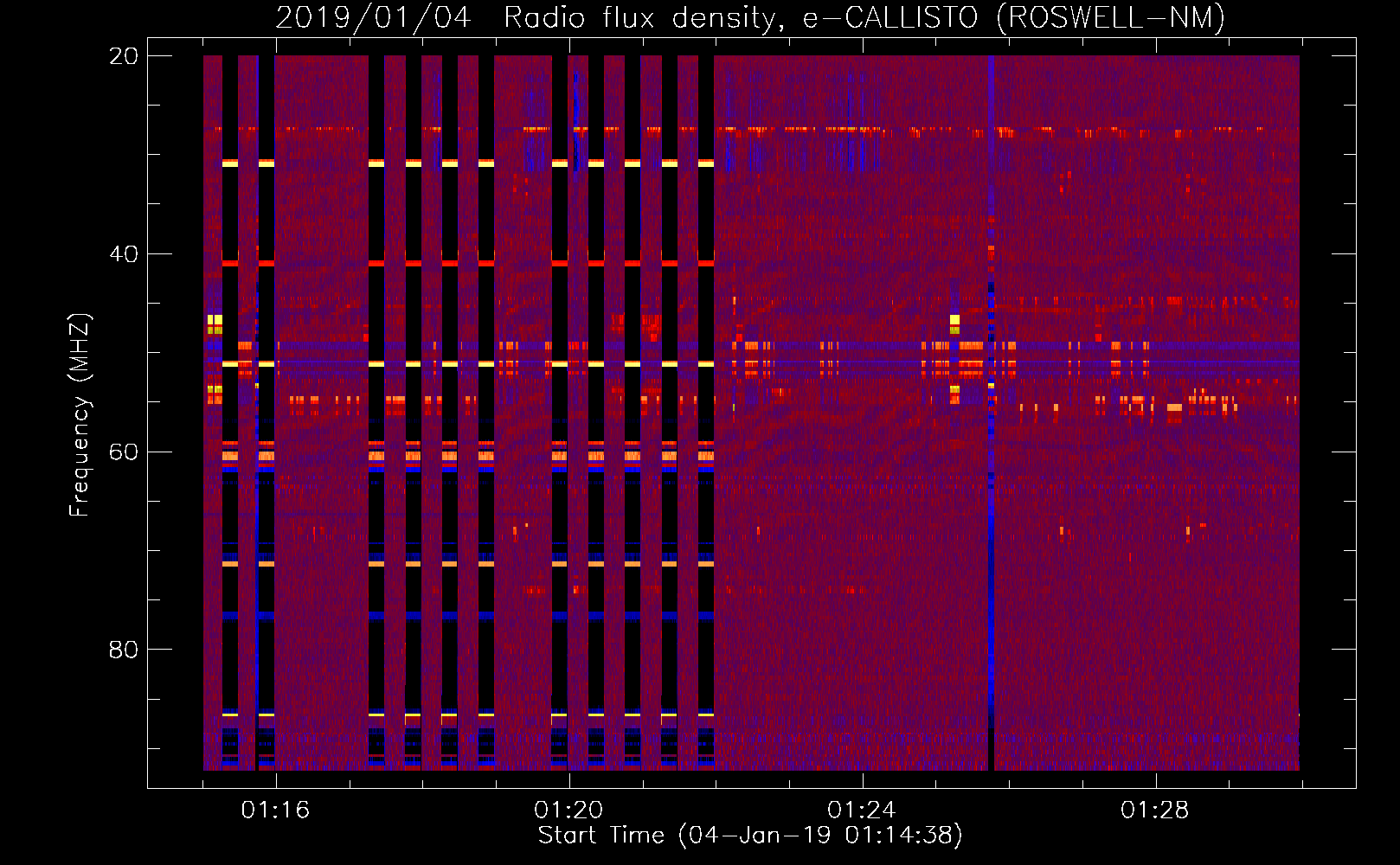This screenshot has height=865, width=1400.
Task: Click the '60' frequency tick label
Action: 124,452
